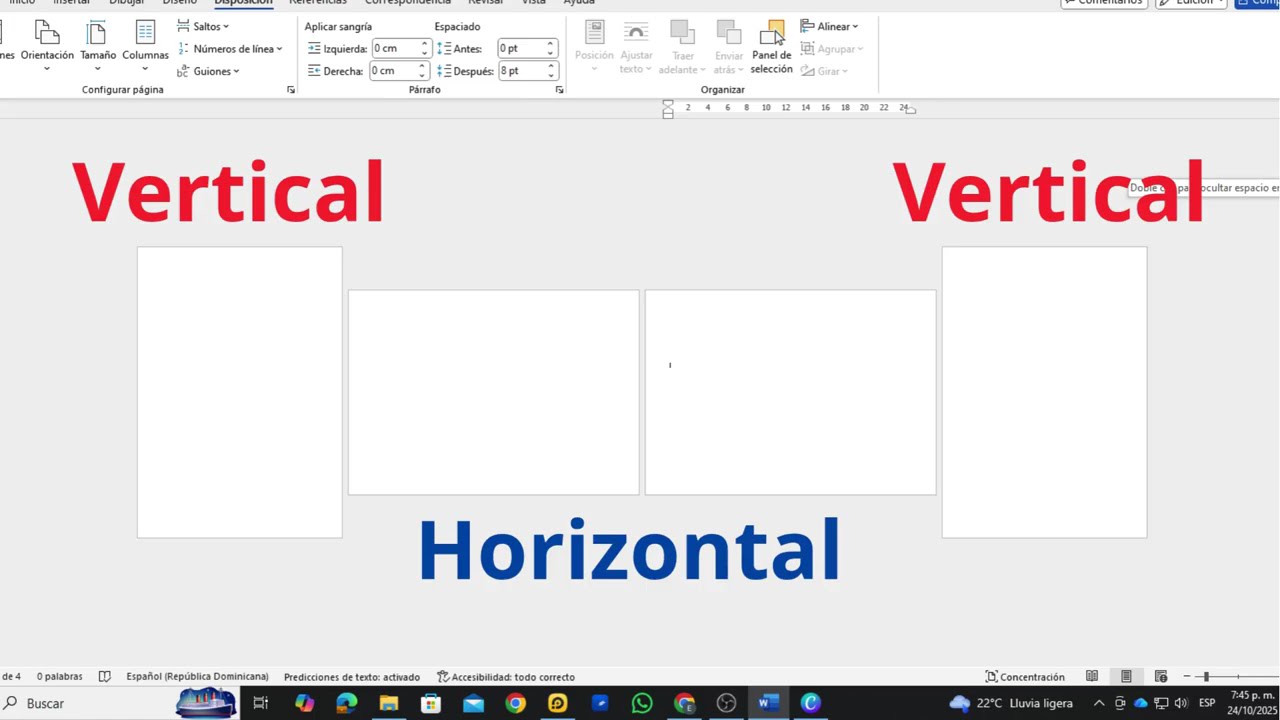
Task: Click the zoom out minus button
Action: click(1187, 677)
